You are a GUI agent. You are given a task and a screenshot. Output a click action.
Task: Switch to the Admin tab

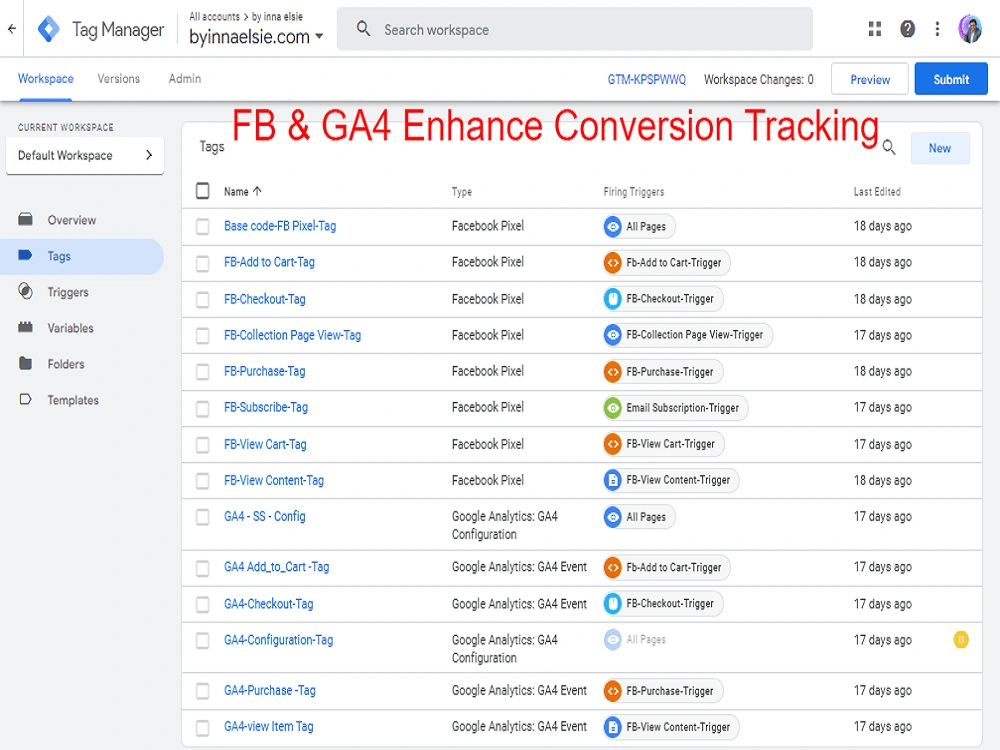[185, 78]
